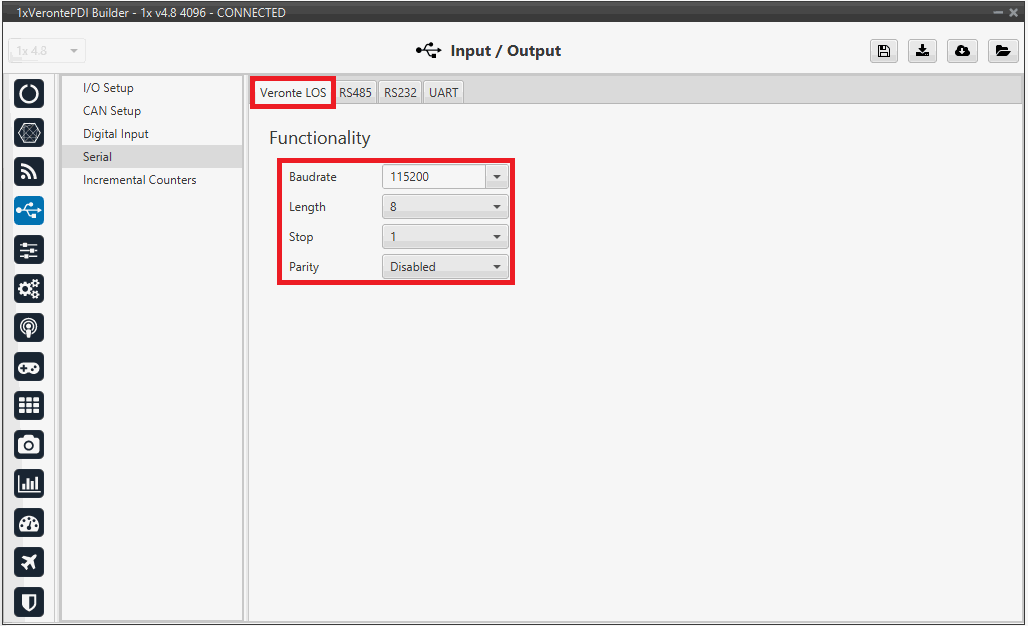This screenshot has height=626, width=1028.
Task: Open the shield icon section
Action: pyautogui.click(x=29, y=601)
